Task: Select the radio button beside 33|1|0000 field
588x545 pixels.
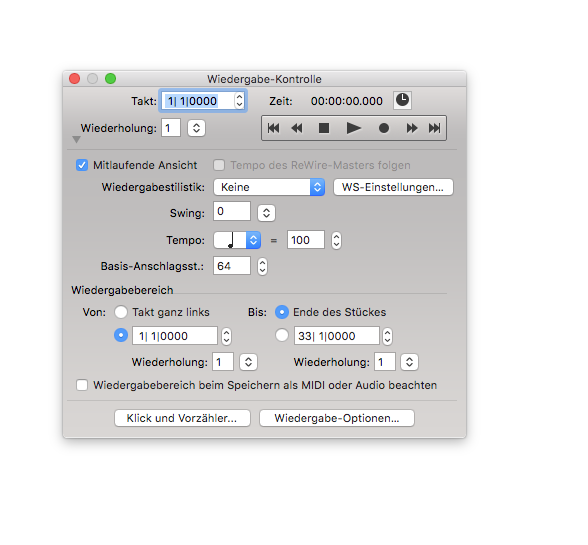Action: [282, 335]
